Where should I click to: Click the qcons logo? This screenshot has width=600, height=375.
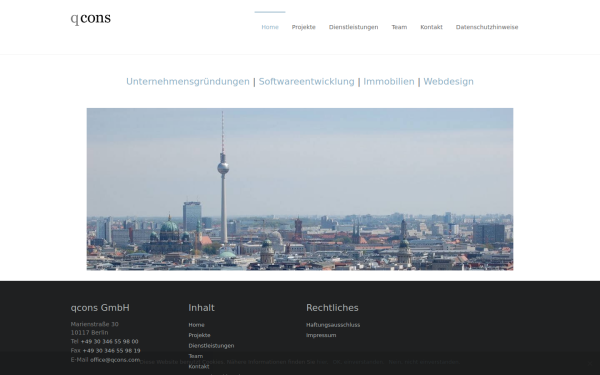[x=91, y=19]
